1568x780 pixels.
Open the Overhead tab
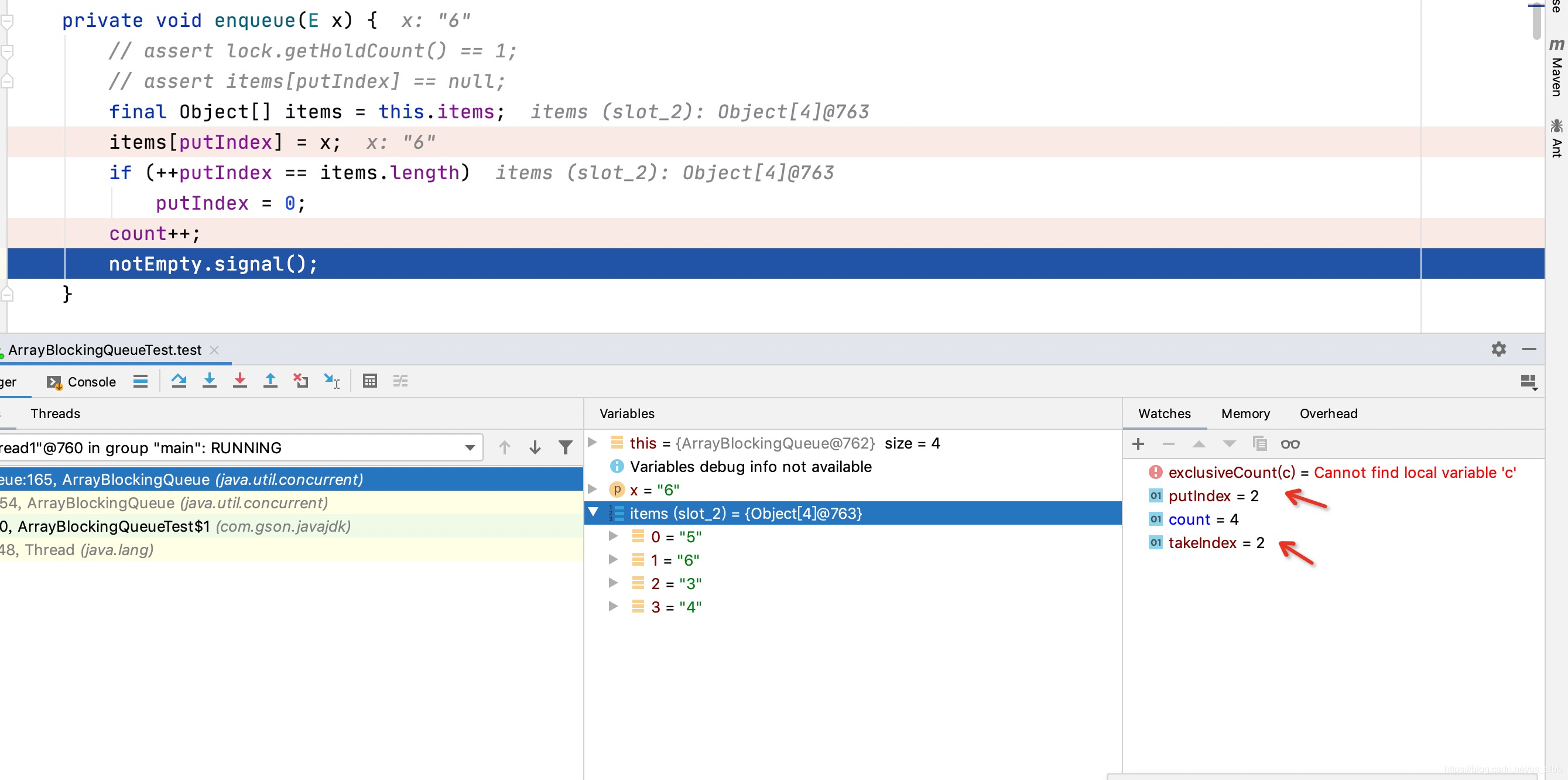click(x=1328, y=413)
